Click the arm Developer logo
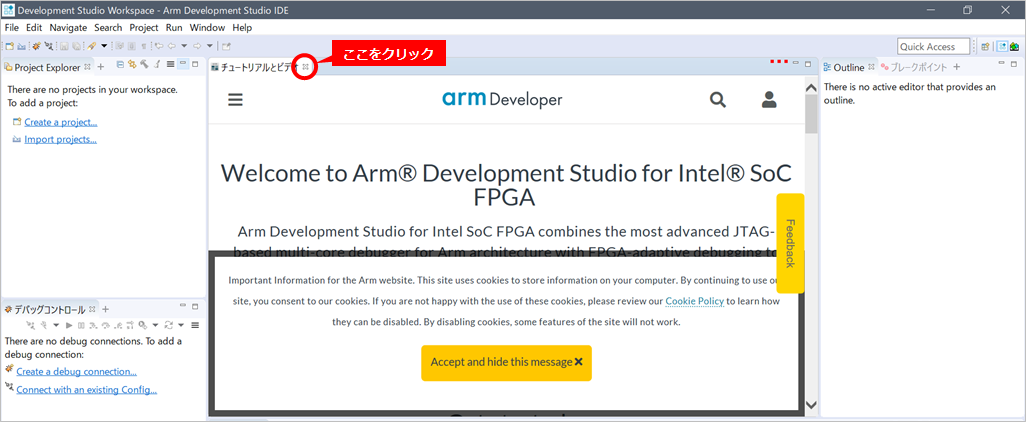Viewport: 1026px width, 422px height. point(502,99)
